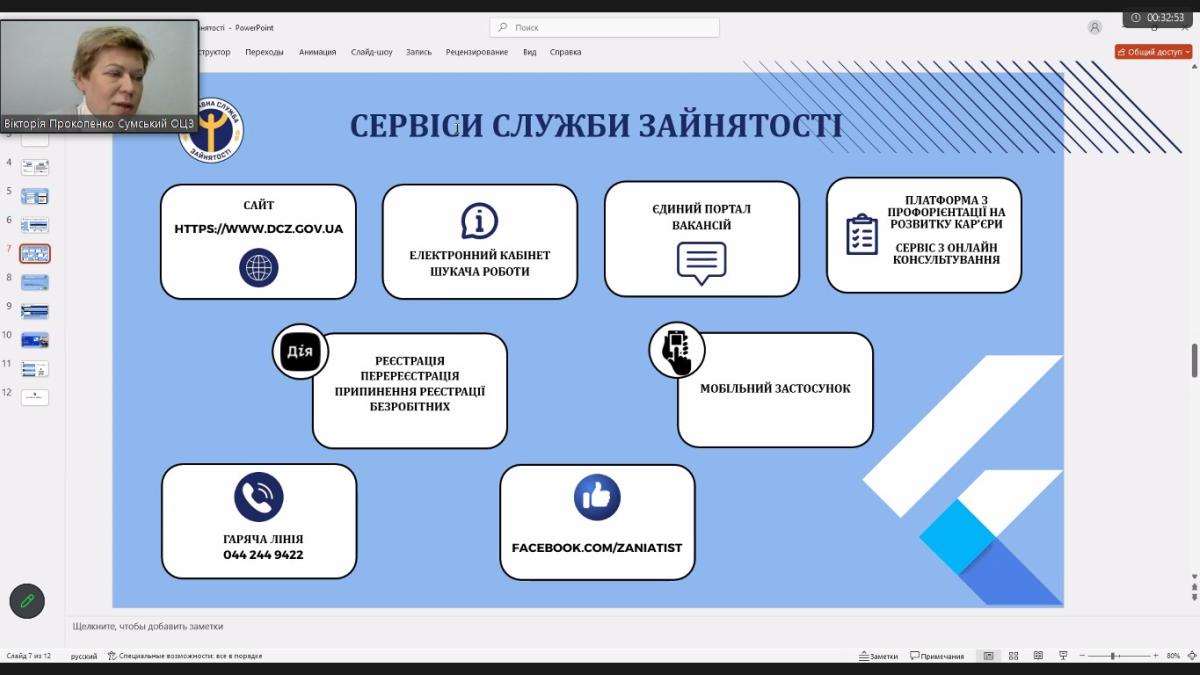Screen dimensions: 1200x675
Task: Open the Анимация ribbon tab
Action: (x=317, y=52)
